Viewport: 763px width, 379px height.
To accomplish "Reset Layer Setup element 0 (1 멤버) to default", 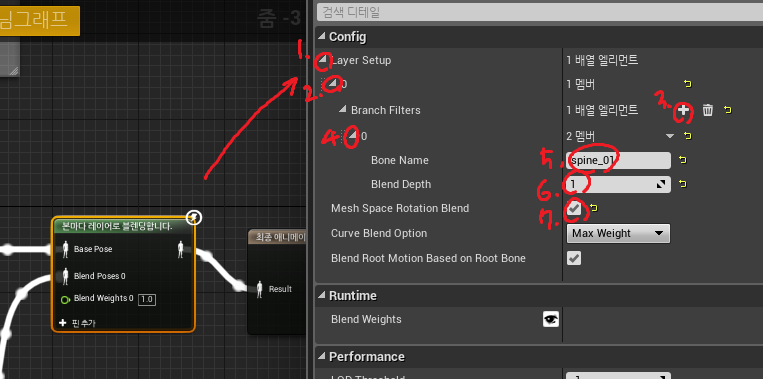I will click(688, 85).
